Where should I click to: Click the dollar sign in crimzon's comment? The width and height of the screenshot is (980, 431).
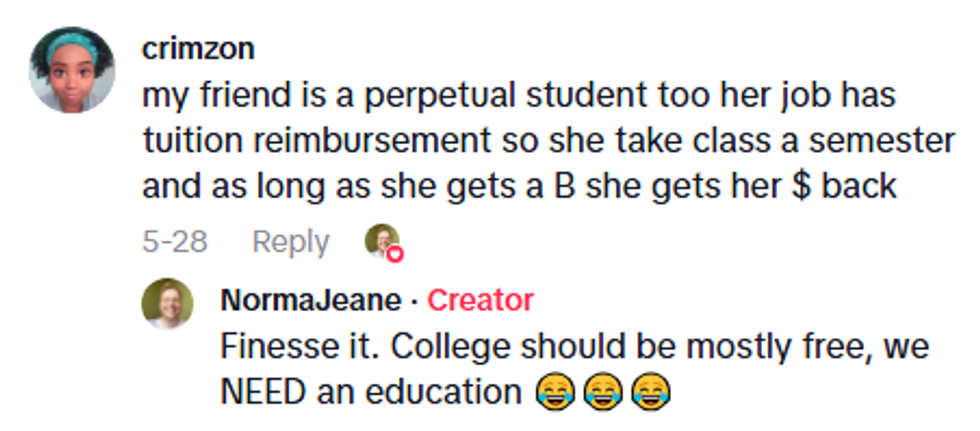coord(798,186)
